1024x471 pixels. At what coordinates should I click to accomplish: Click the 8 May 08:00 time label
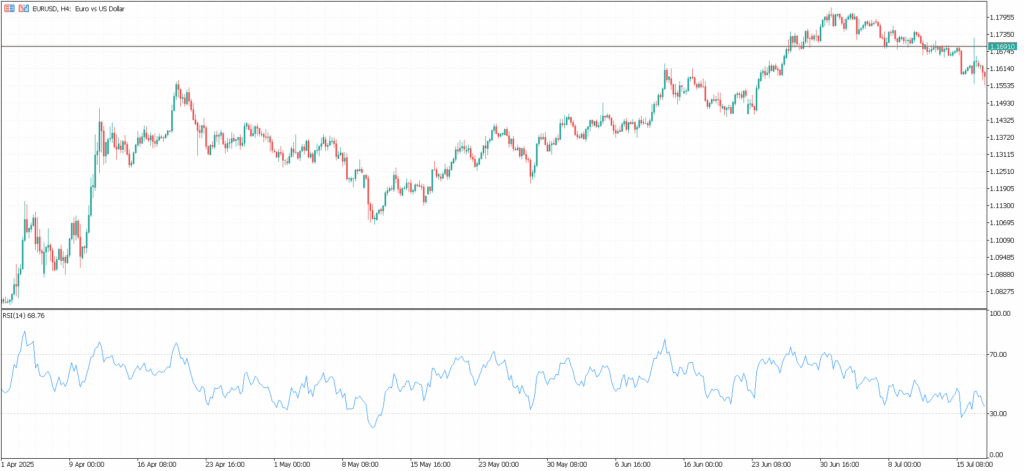tap(360, 464)
